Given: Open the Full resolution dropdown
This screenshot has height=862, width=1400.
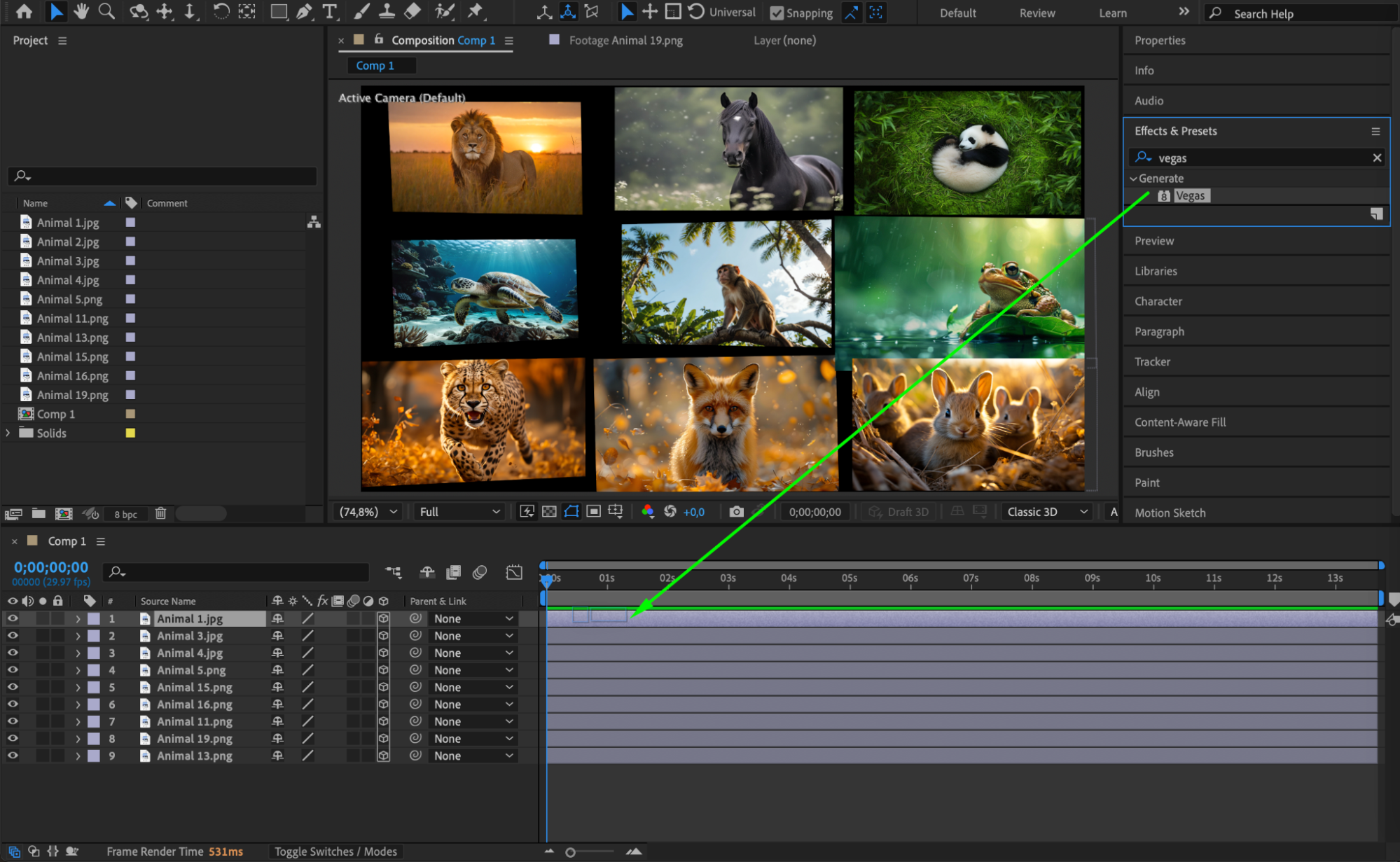Looking at the screenshot, I should [x=459, y=512].
